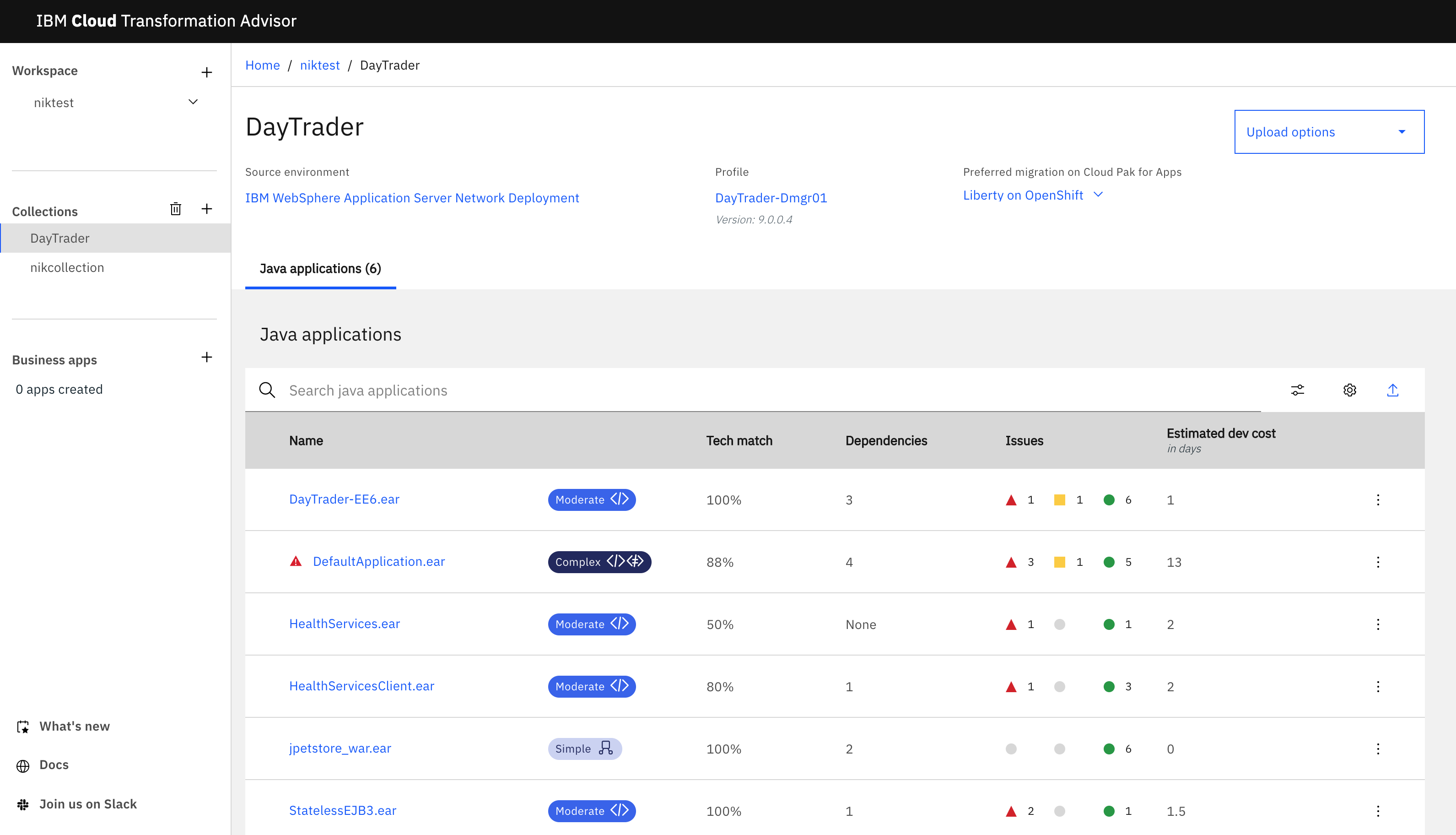
Task: Click the Slack logo icon
Action: [23, 805]
